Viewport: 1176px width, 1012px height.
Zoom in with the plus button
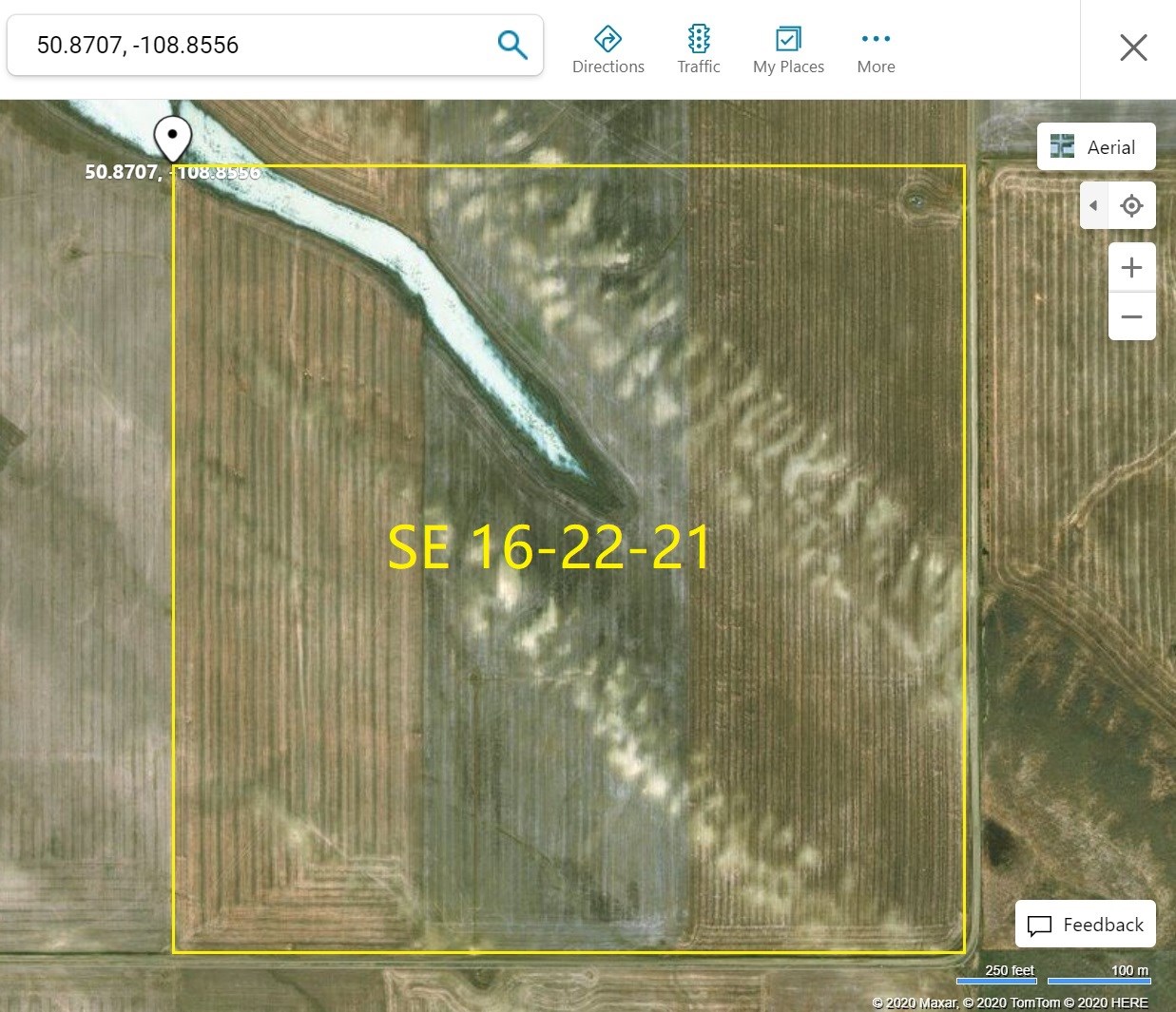tap(1131, 267)
